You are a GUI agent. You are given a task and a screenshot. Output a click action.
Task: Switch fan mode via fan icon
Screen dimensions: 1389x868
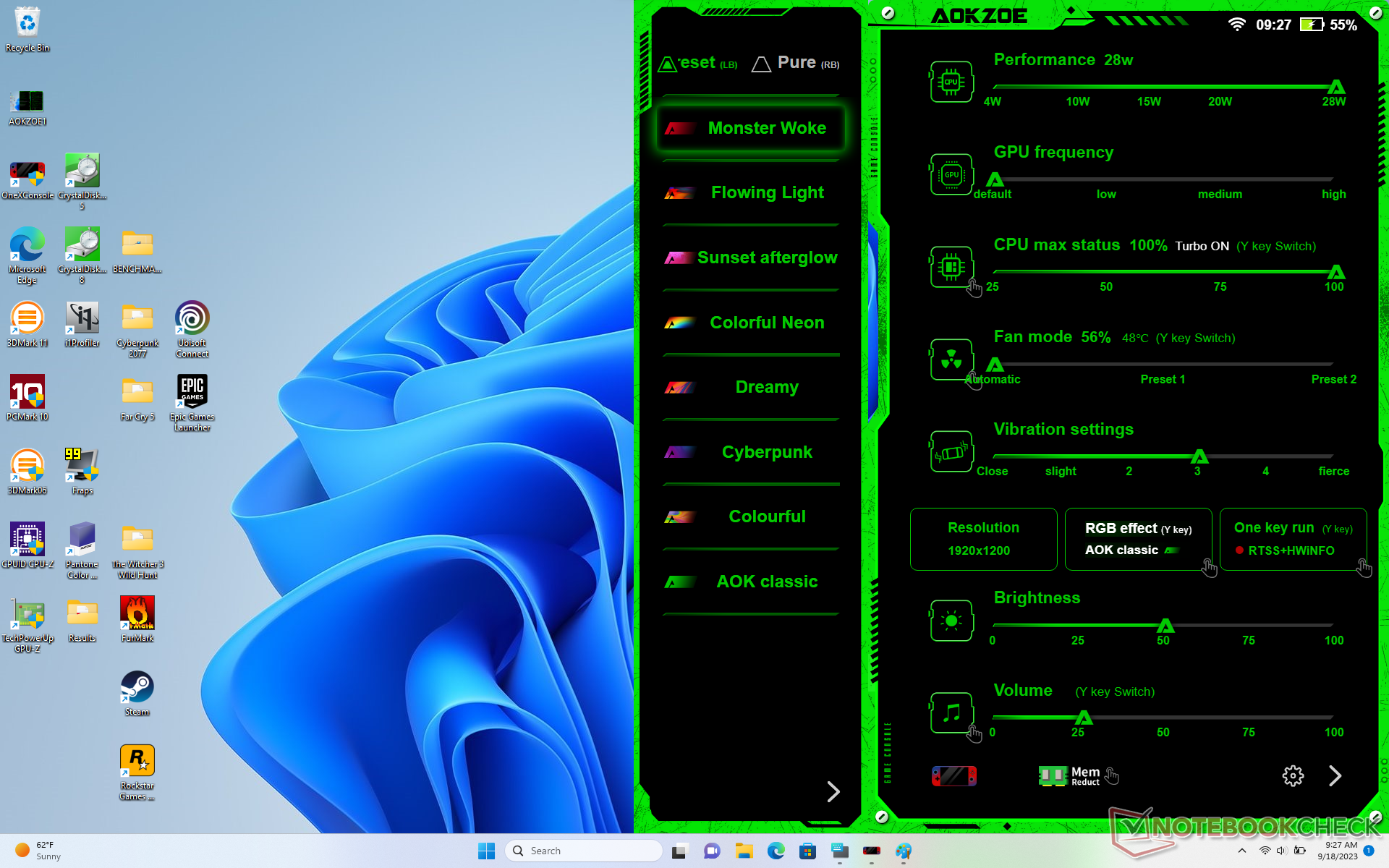pos(951,359)
